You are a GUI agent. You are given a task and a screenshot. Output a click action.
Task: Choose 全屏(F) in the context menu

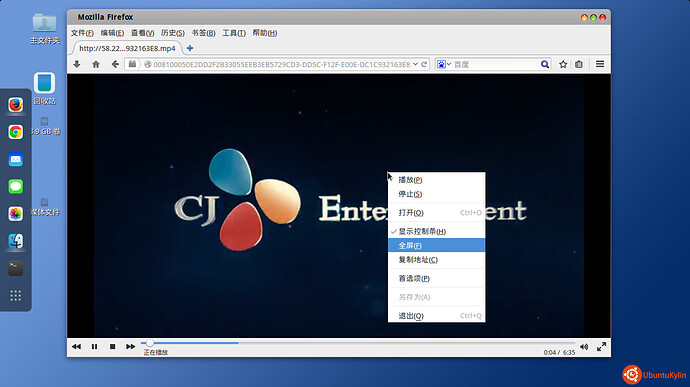(x=436, y=245)
